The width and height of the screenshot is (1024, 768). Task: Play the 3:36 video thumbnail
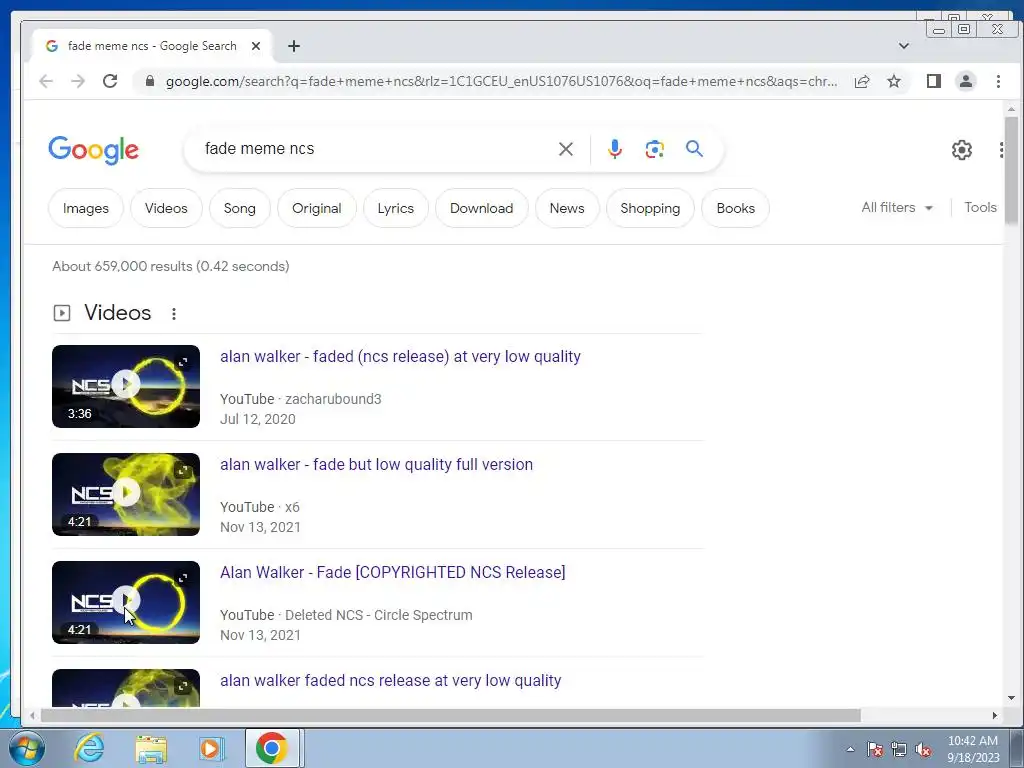coord(126,385)
